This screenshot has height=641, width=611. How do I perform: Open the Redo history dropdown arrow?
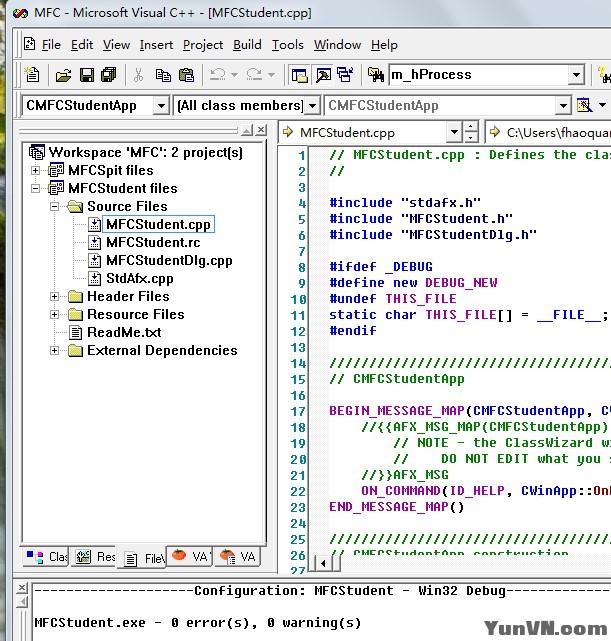[x=271, y=75]
